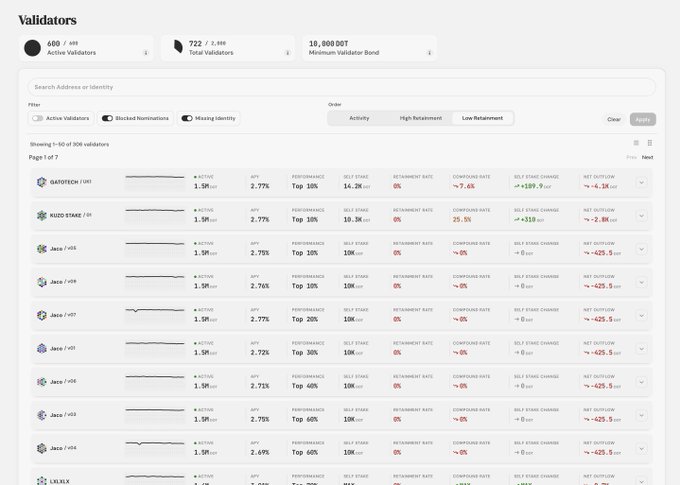Open info icon on Total Validators card
The image size is (680, 485).
288,53
